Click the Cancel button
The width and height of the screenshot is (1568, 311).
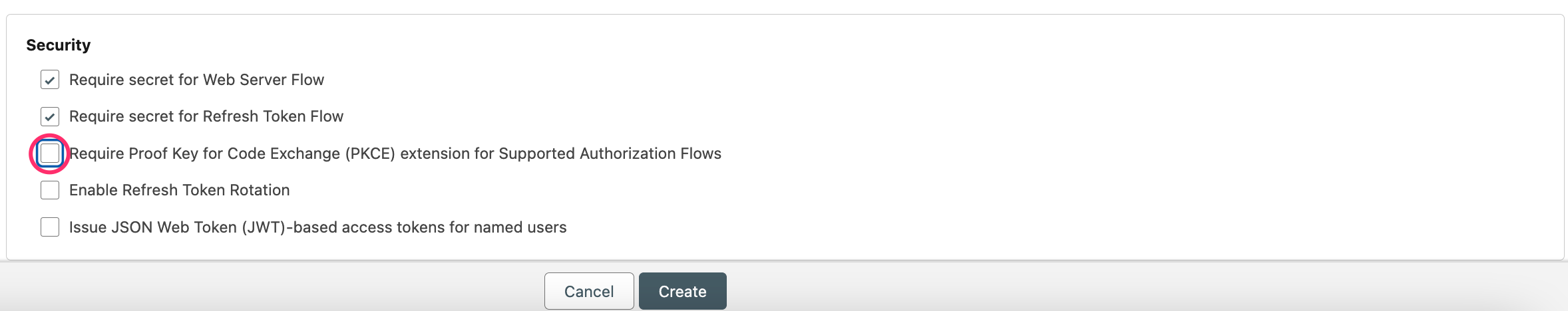point(588,291)
